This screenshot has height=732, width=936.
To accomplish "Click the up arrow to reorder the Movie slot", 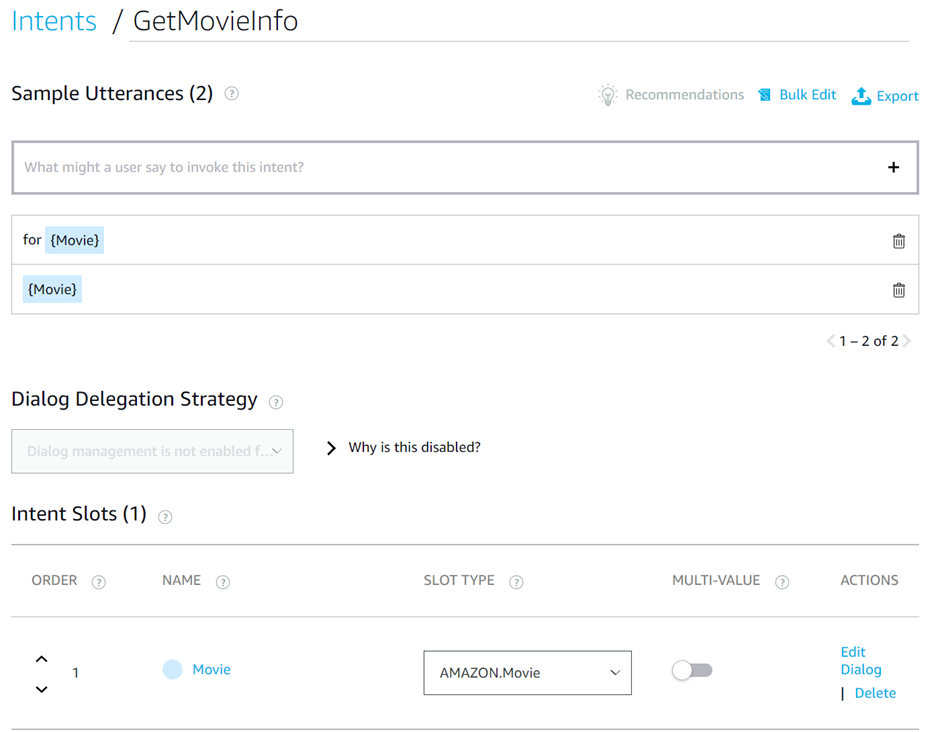I will (41, 658).
